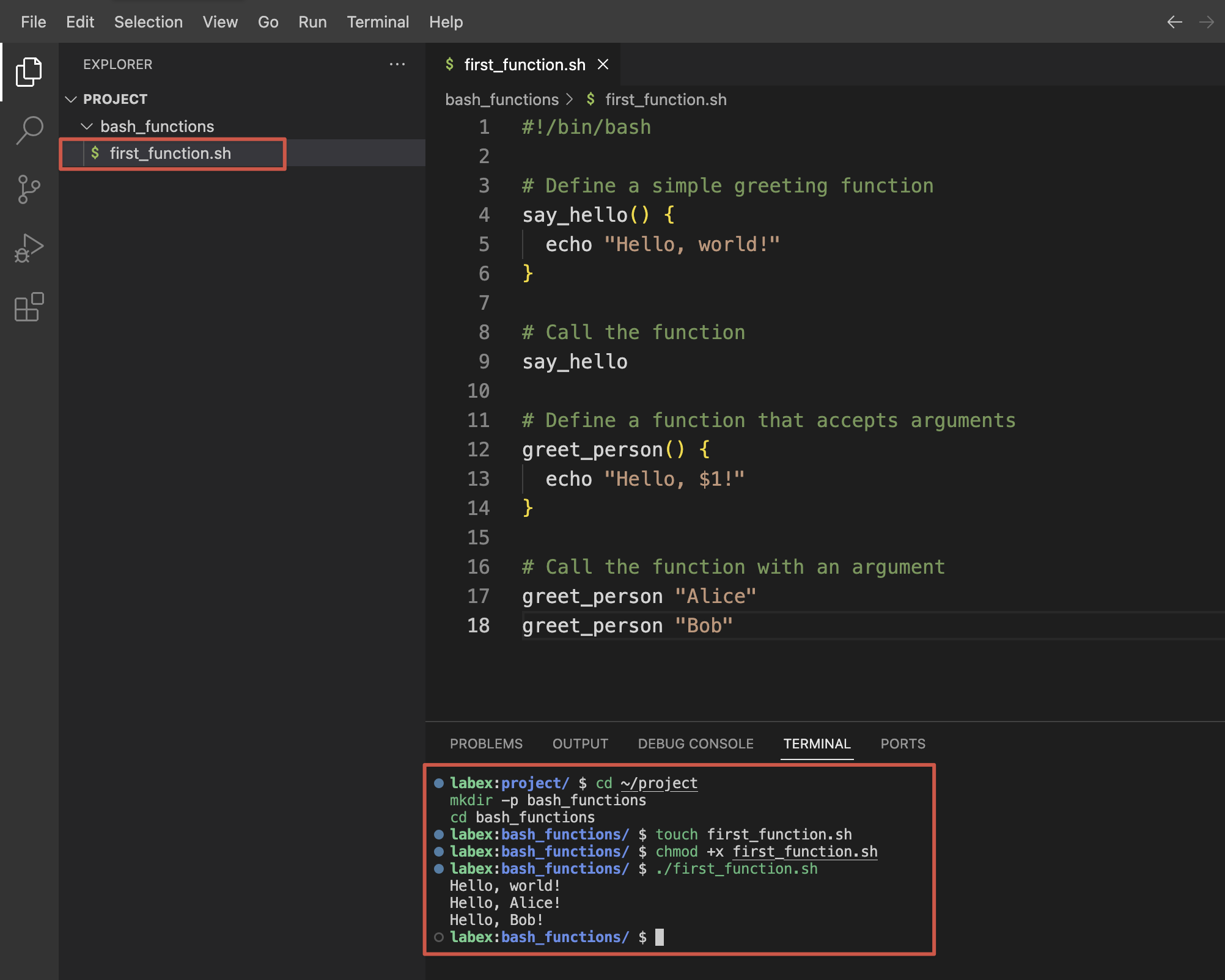Collapse the bash_functions folder
This screenshot has height=980, width=1225.
(87, 126)
